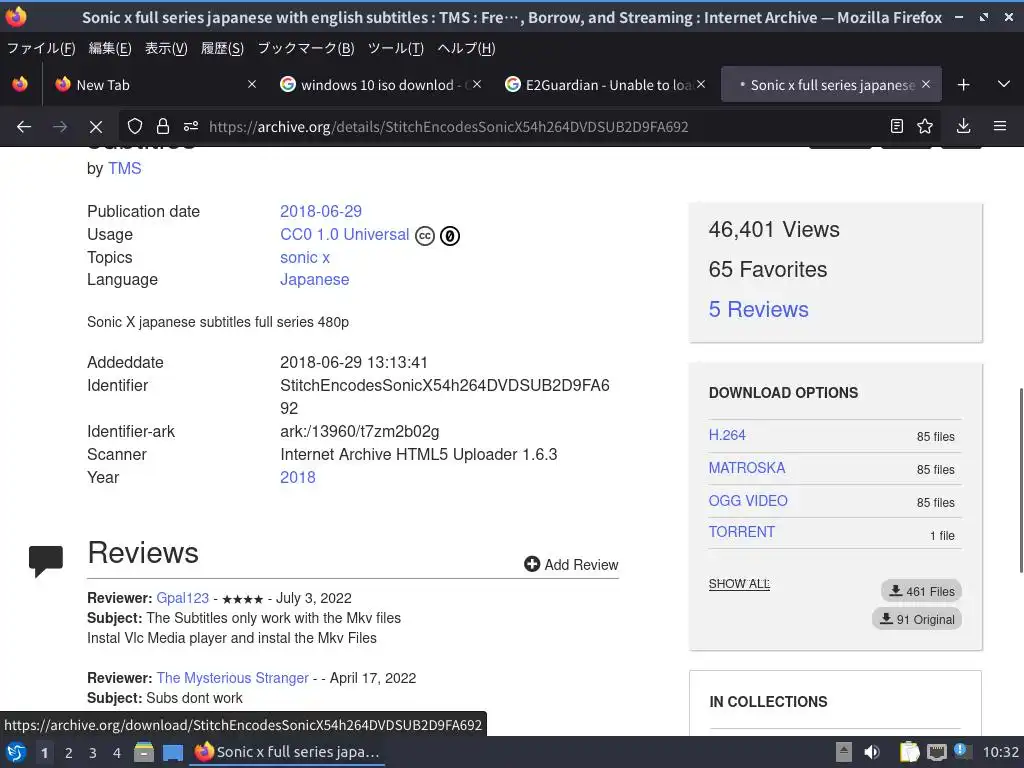Click the 10:32 clock

tap(1000, 752)
